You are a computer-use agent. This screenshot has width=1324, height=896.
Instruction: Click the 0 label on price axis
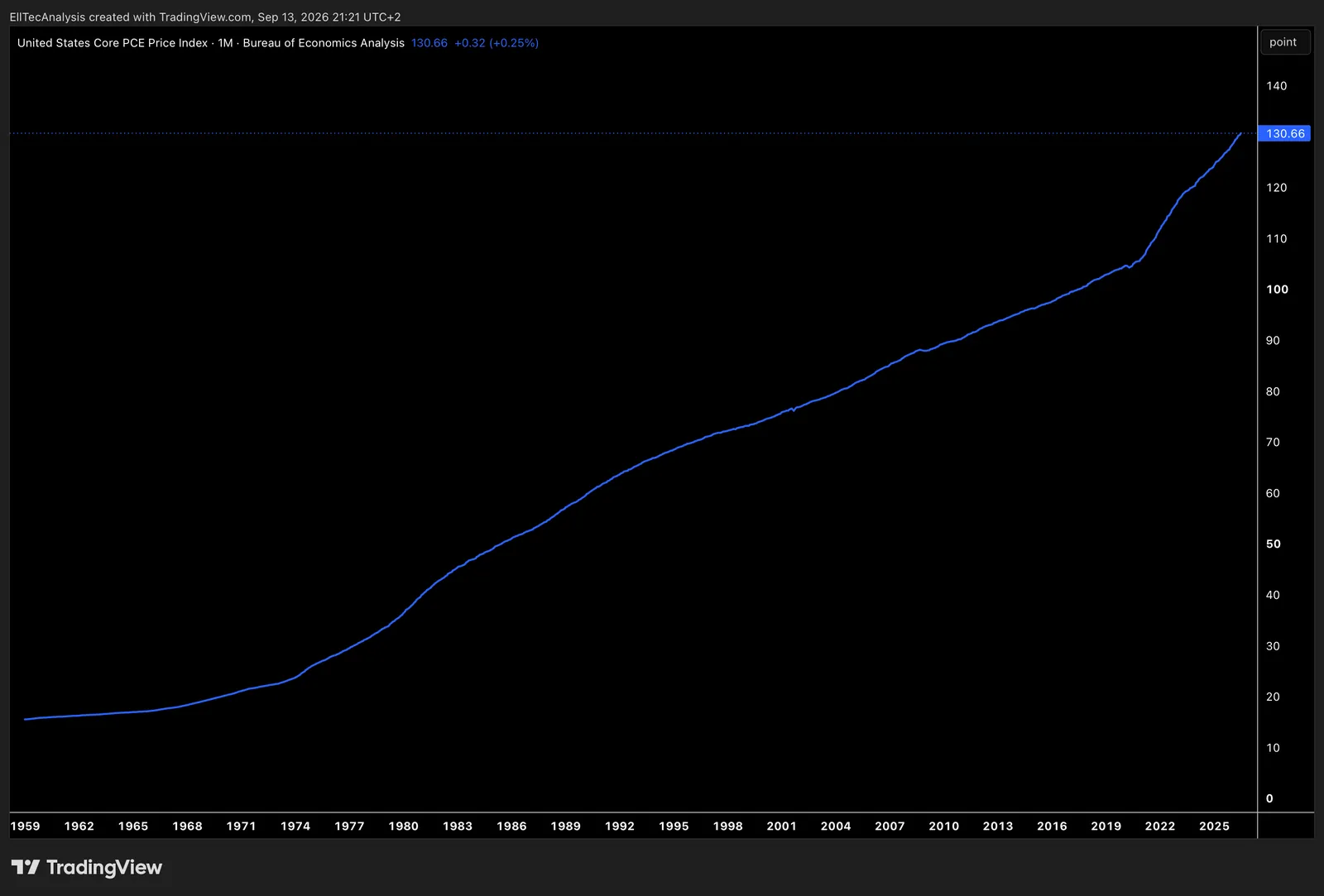[1269, 798]
